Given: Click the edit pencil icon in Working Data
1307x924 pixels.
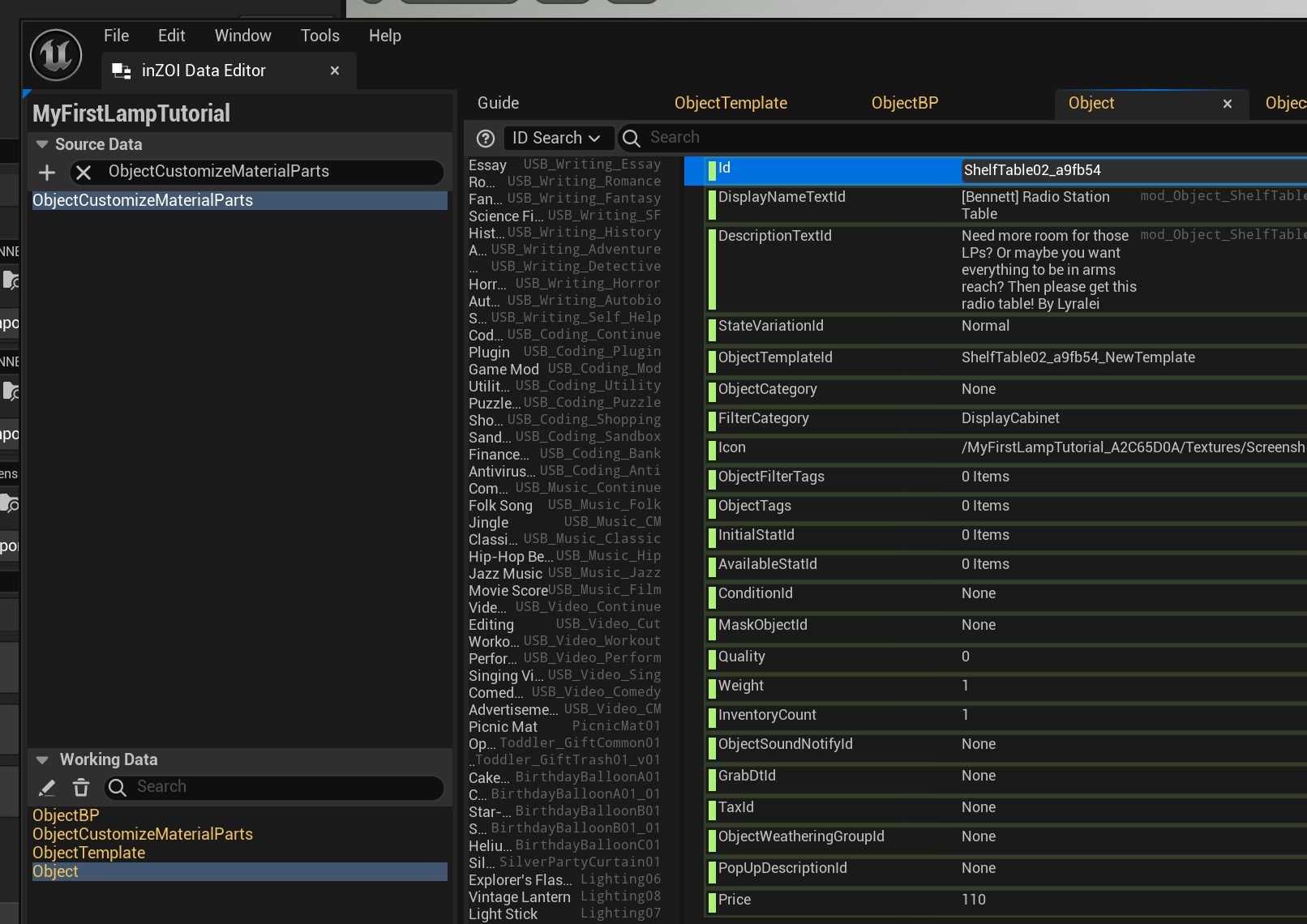Looking at the screenshot, I should click(x=47, y=788).
